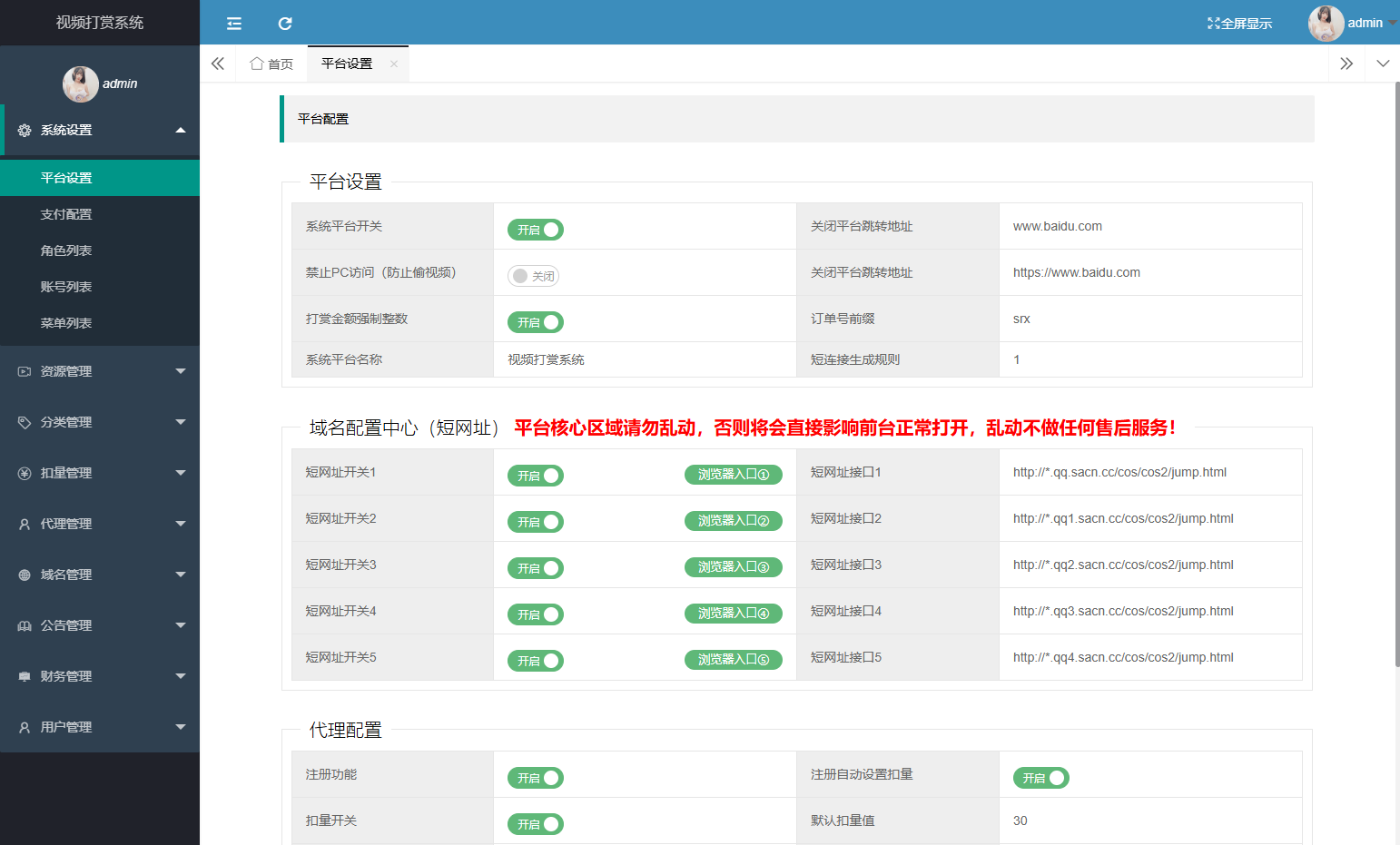1400x845 pixels.
Task: Select 平台设置 in the sidebar
Action: tap(100, 178)
